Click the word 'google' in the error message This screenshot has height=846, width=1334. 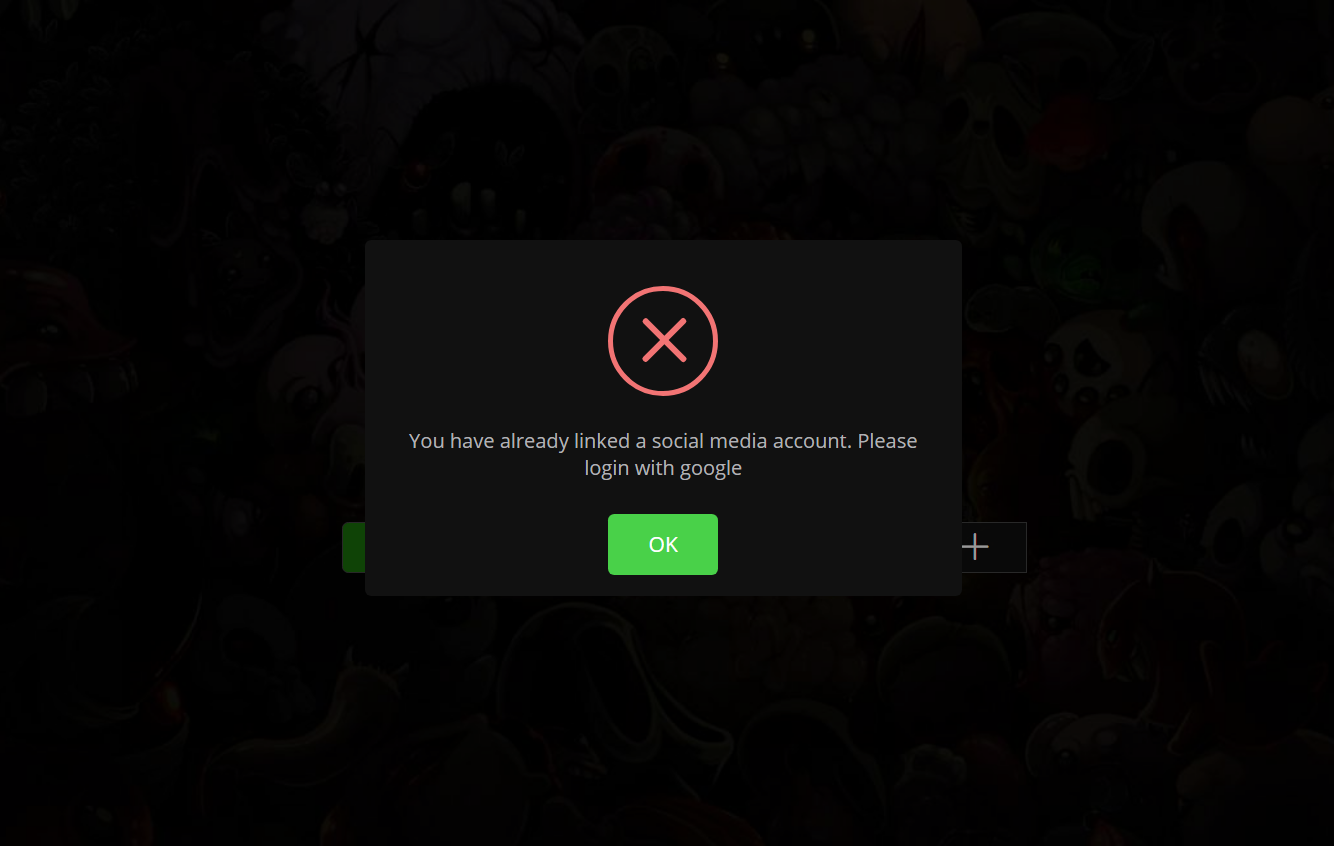pos(709,468)
